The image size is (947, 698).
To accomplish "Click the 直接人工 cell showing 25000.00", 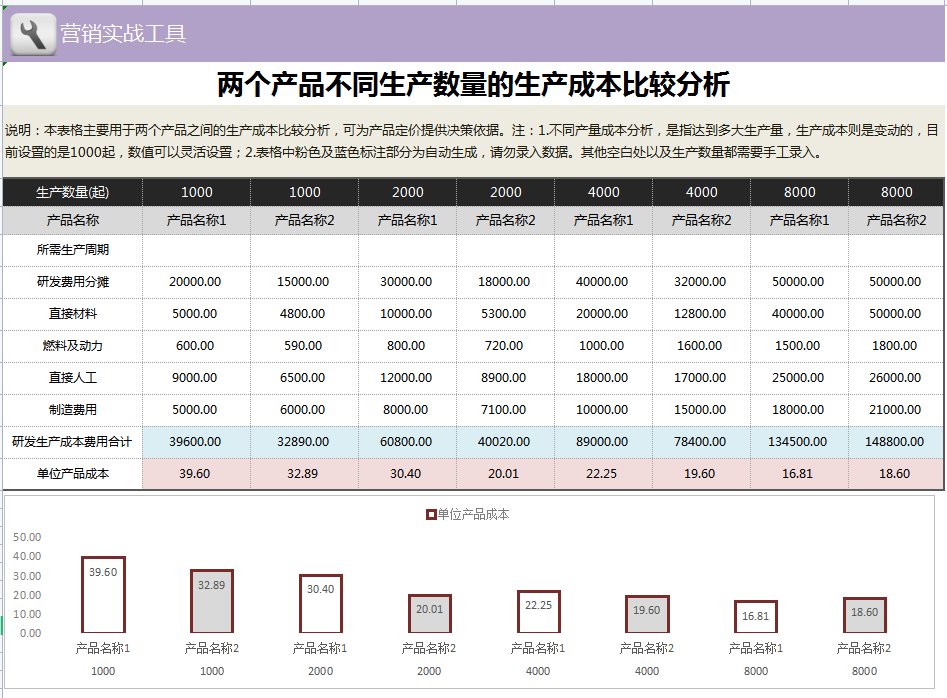I will (x=799, y=378).
